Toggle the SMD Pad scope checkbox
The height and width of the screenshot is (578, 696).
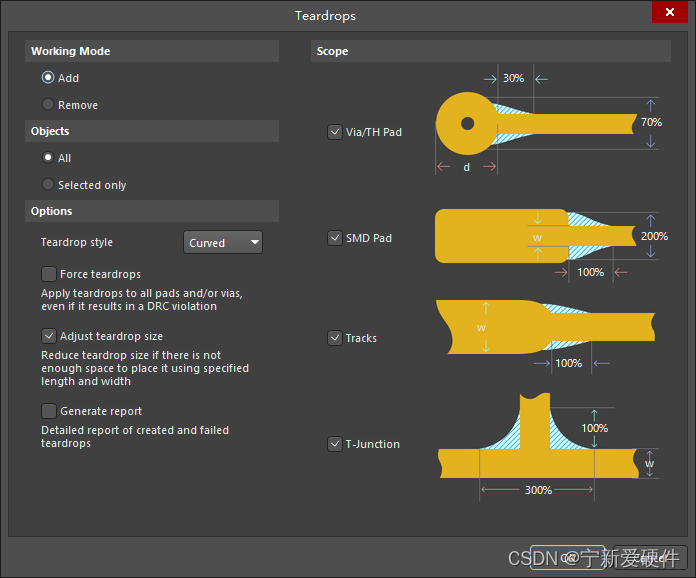(335, 238)
